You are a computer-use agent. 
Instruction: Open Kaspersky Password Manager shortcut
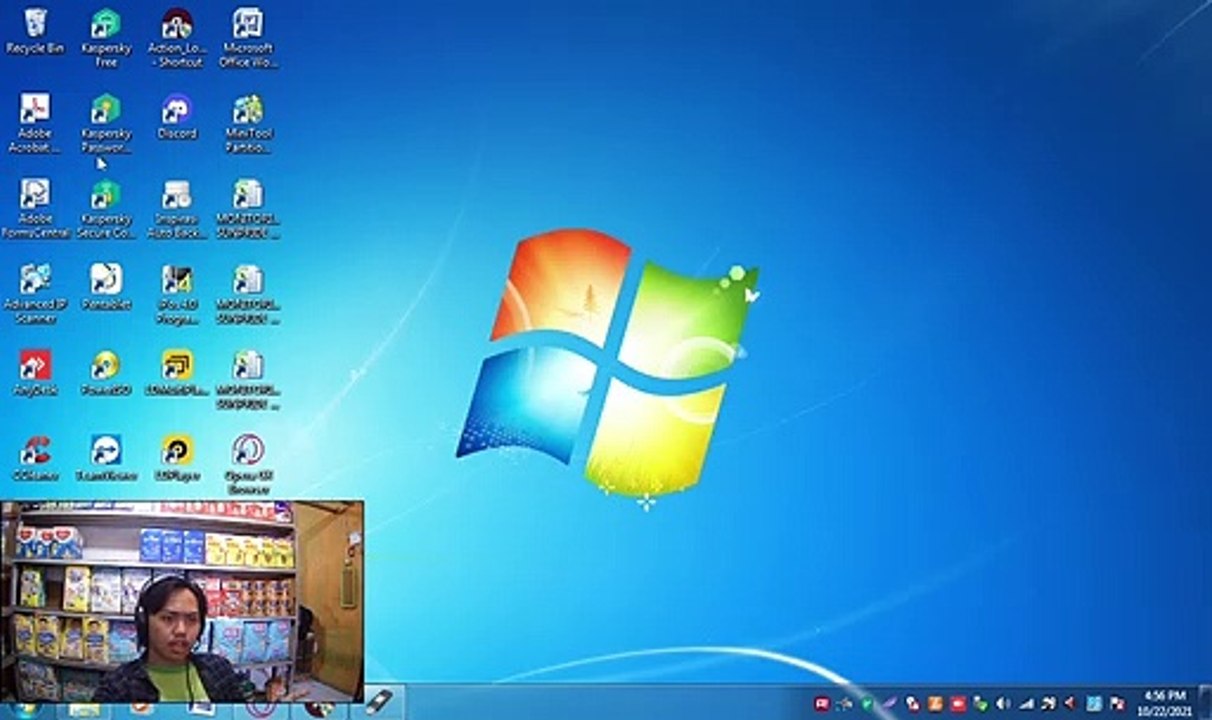(106, 124)
